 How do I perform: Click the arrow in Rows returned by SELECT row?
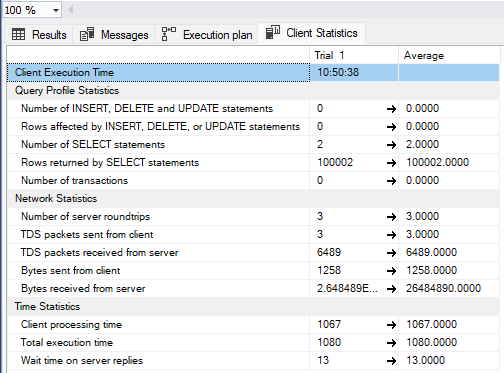click(x=391, y=163)
